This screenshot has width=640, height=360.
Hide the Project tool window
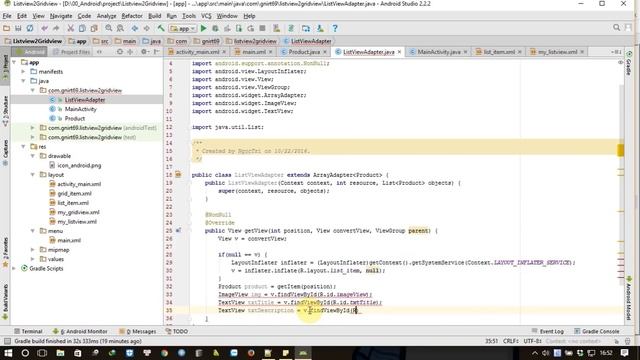(157, 52)
